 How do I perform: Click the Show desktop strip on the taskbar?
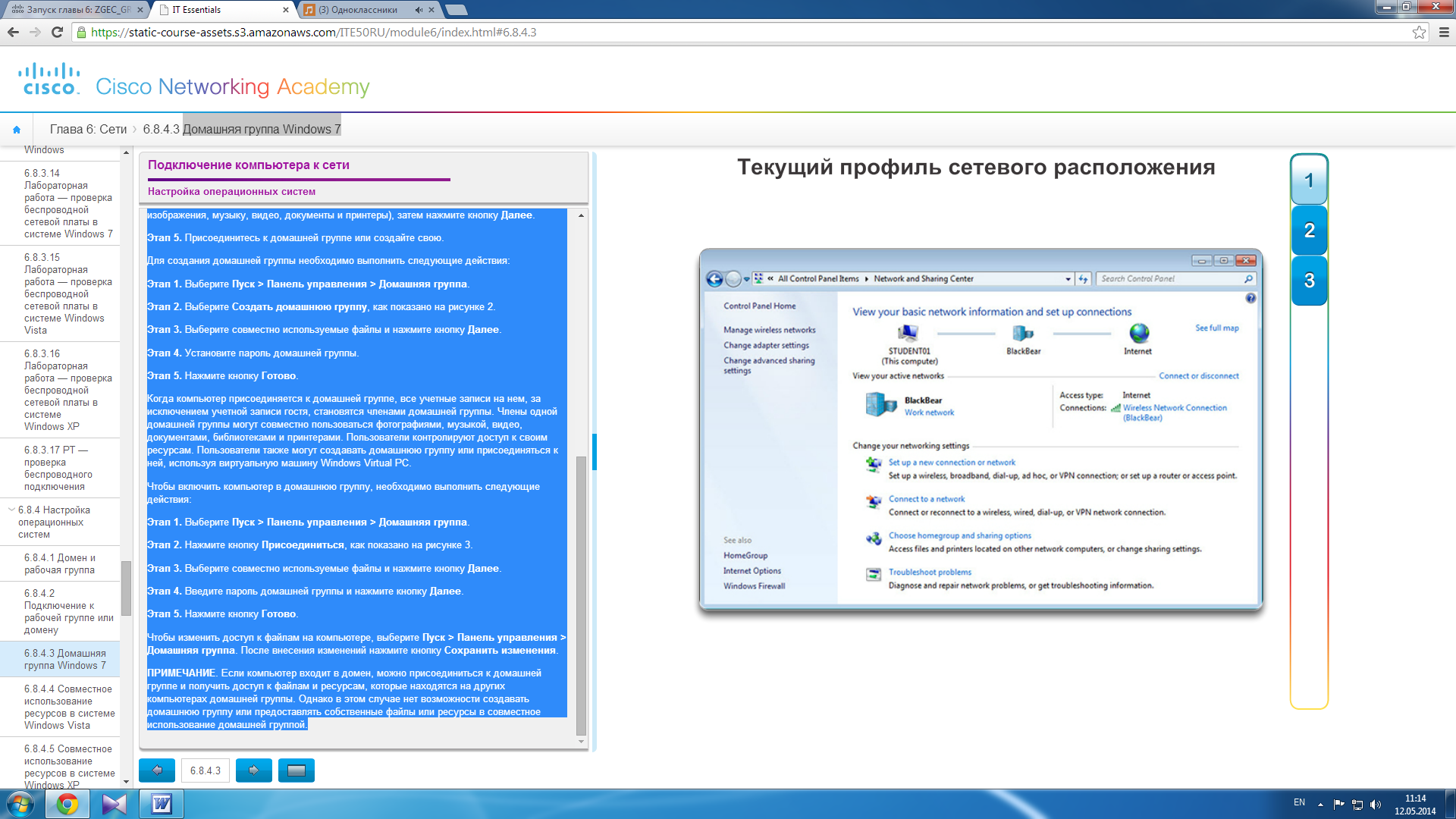[x=1450, y=804]
